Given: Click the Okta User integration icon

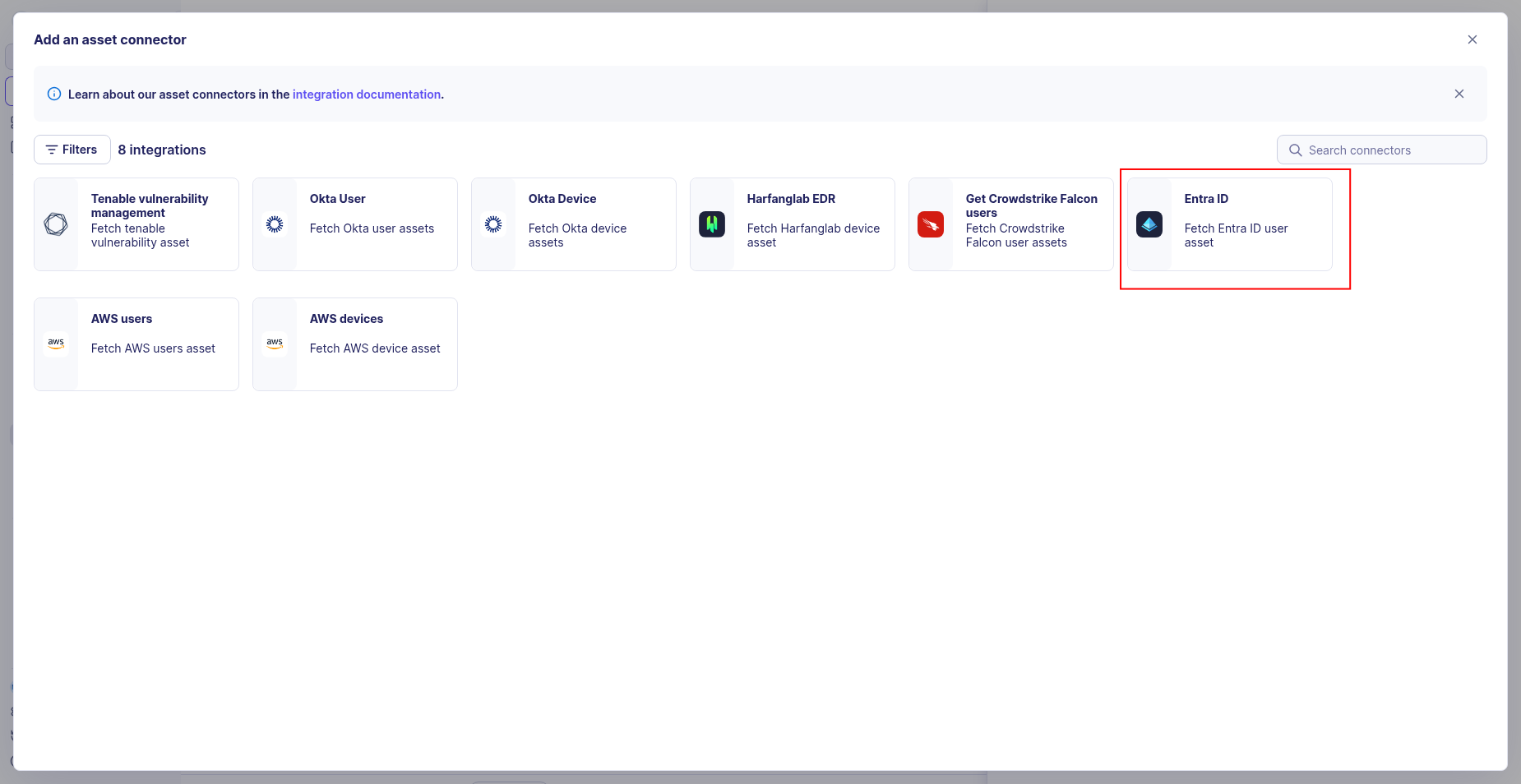Looking at the screenshot, I should pos(275,223).
